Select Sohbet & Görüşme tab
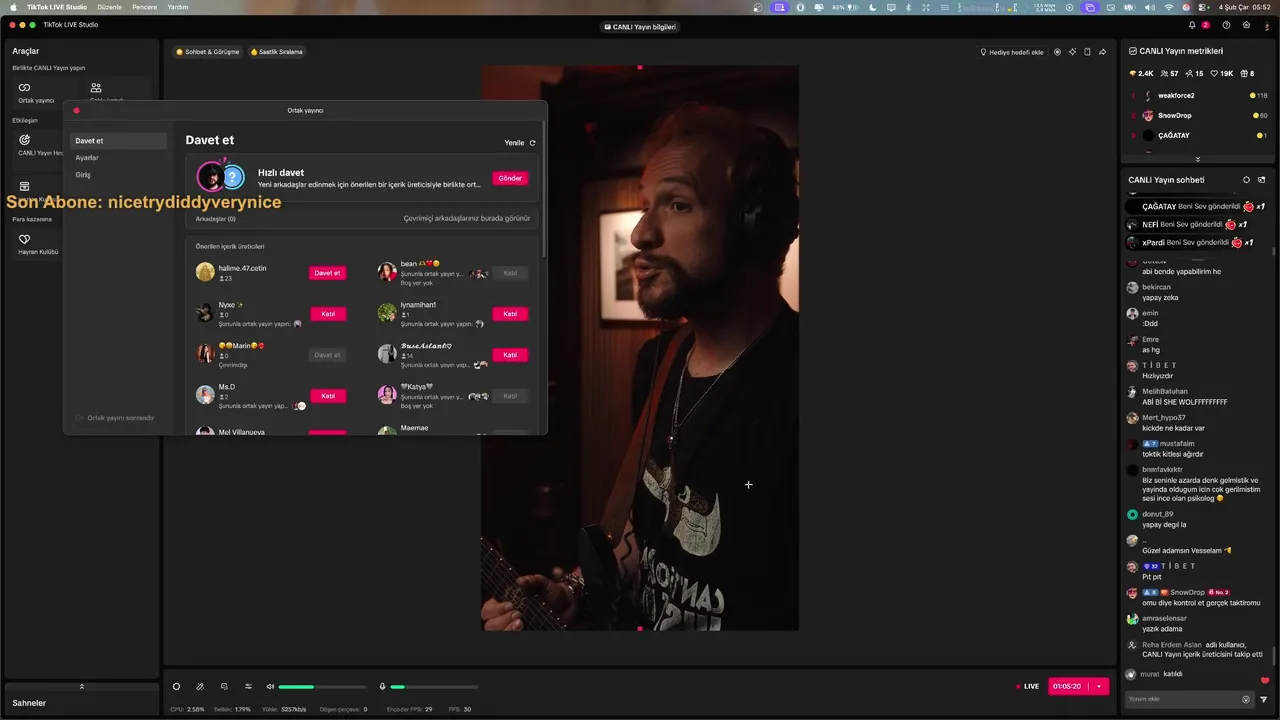The height and width of the screenshot is (720, 1280). click(x=208, y=52)
